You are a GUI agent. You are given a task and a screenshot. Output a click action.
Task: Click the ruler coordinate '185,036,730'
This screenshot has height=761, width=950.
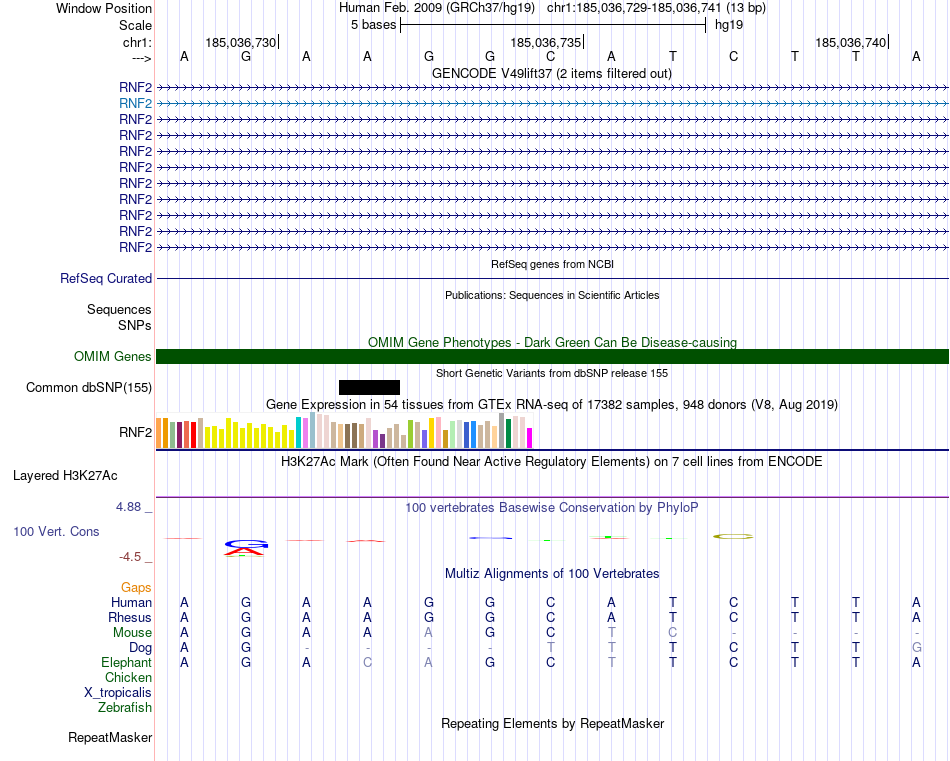tap(241, 42)
